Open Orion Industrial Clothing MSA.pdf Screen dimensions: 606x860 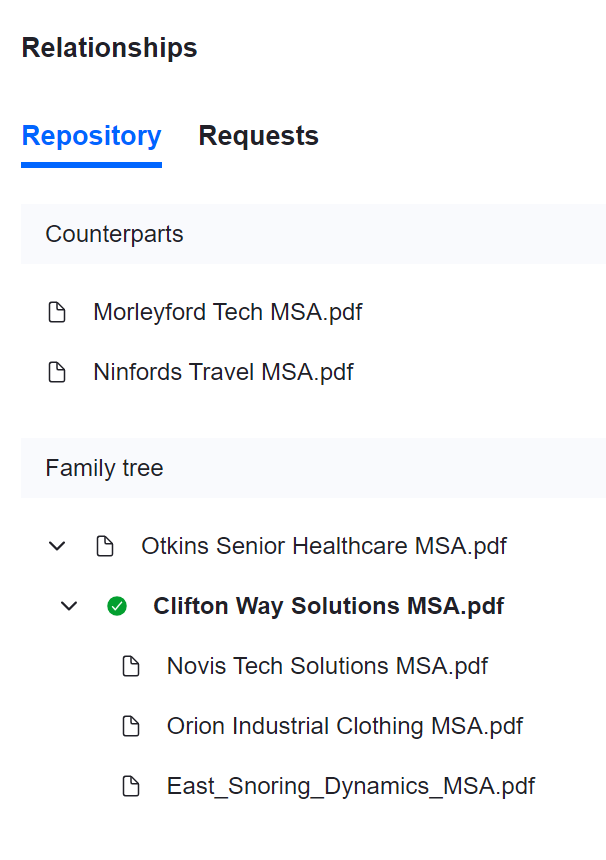344,726
